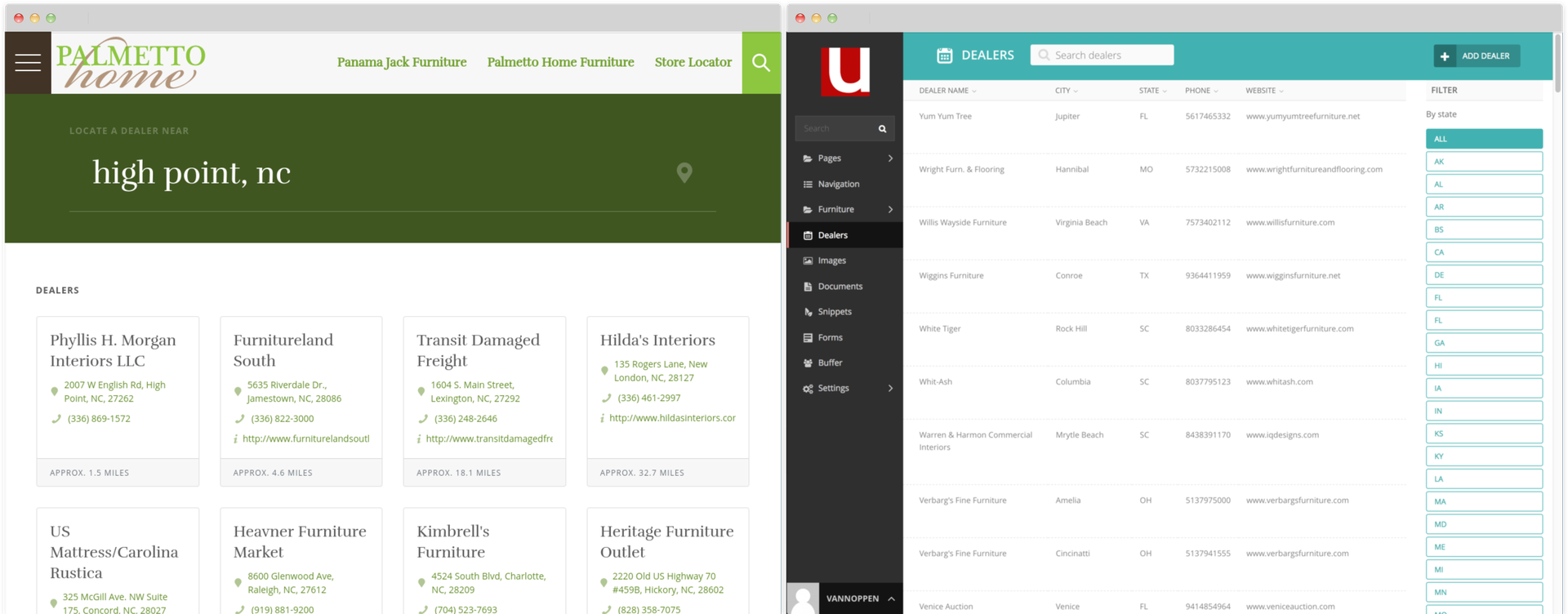1568x614 pixels.
Task: Click map pin icon on Hilda's Interiors card
Action: coord(604,371)
